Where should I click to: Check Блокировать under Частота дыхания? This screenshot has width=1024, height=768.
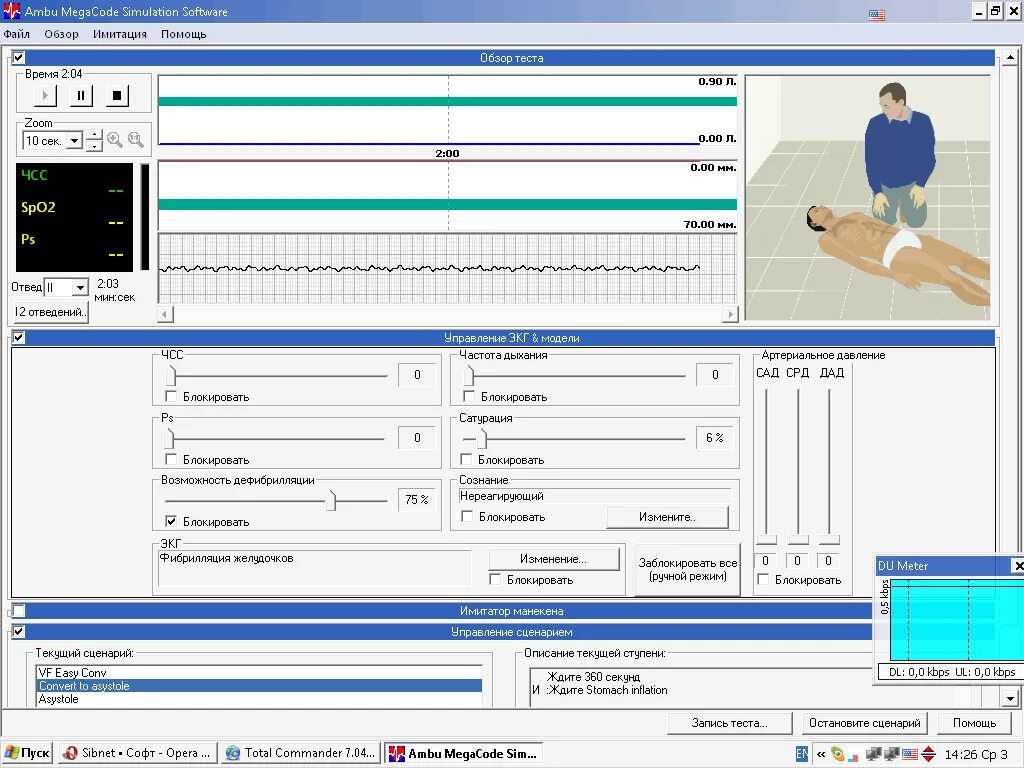click(469, 396)
